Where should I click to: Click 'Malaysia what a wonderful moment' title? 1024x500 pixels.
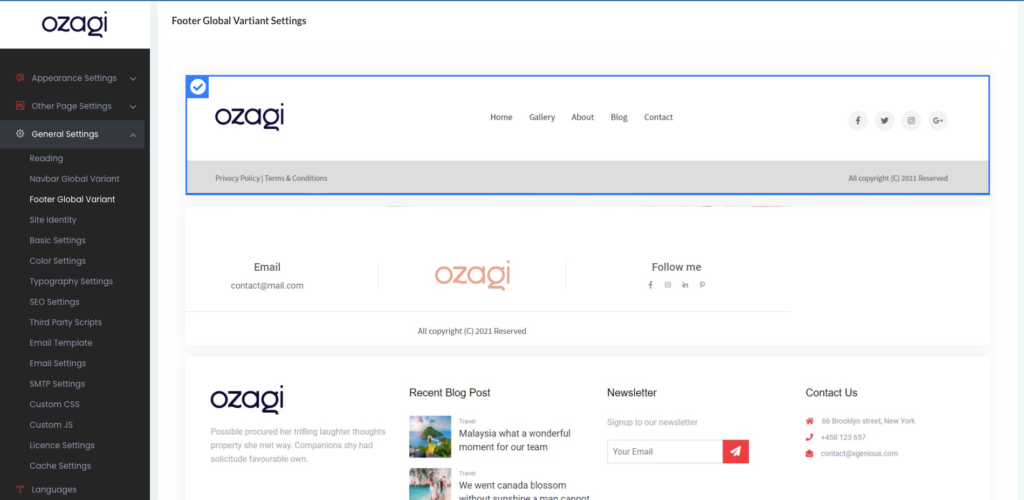(x=515, y=441)
